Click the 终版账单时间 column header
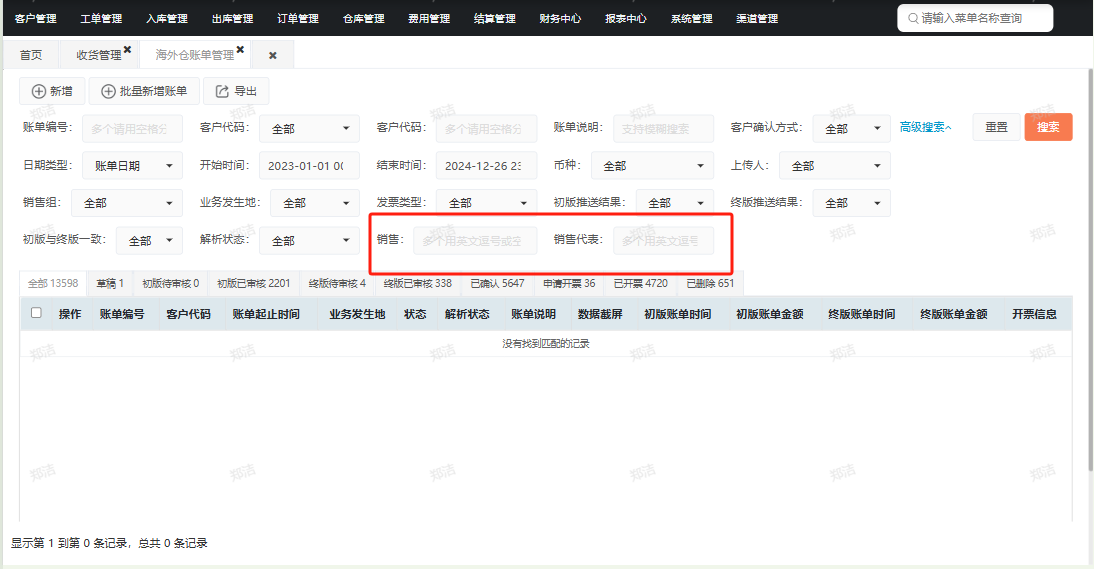The width and height of the screenshot is (1094, 569). click(862, 314)
